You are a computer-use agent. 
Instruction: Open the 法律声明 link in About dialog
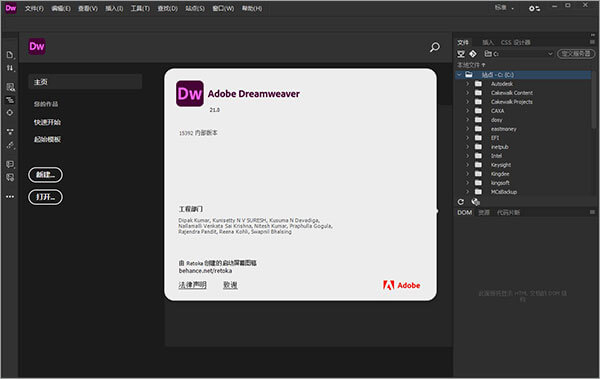coord(192,285)
